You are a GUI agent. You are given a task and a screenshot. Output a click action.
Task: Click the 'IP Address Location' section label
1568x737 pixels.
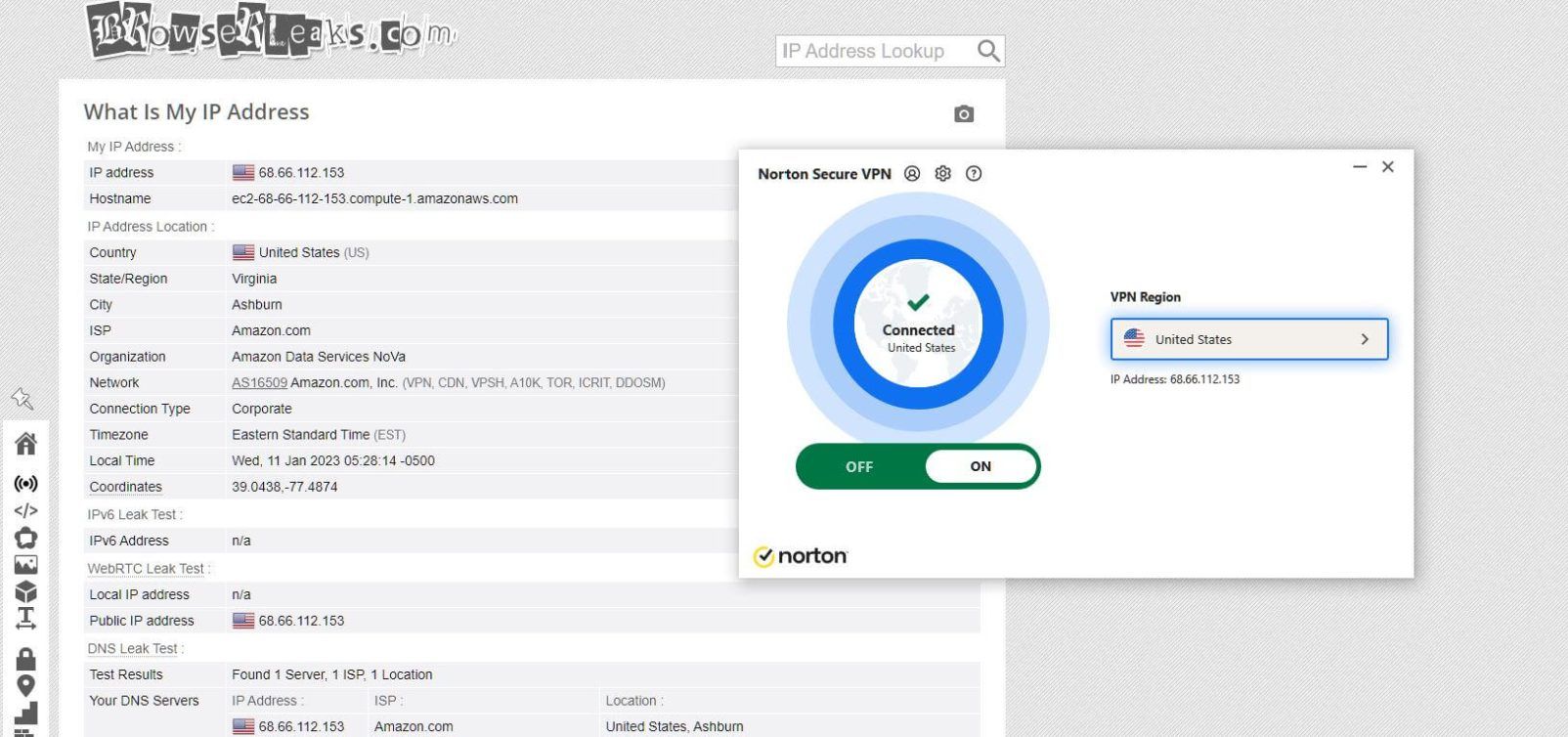[151, 226]
